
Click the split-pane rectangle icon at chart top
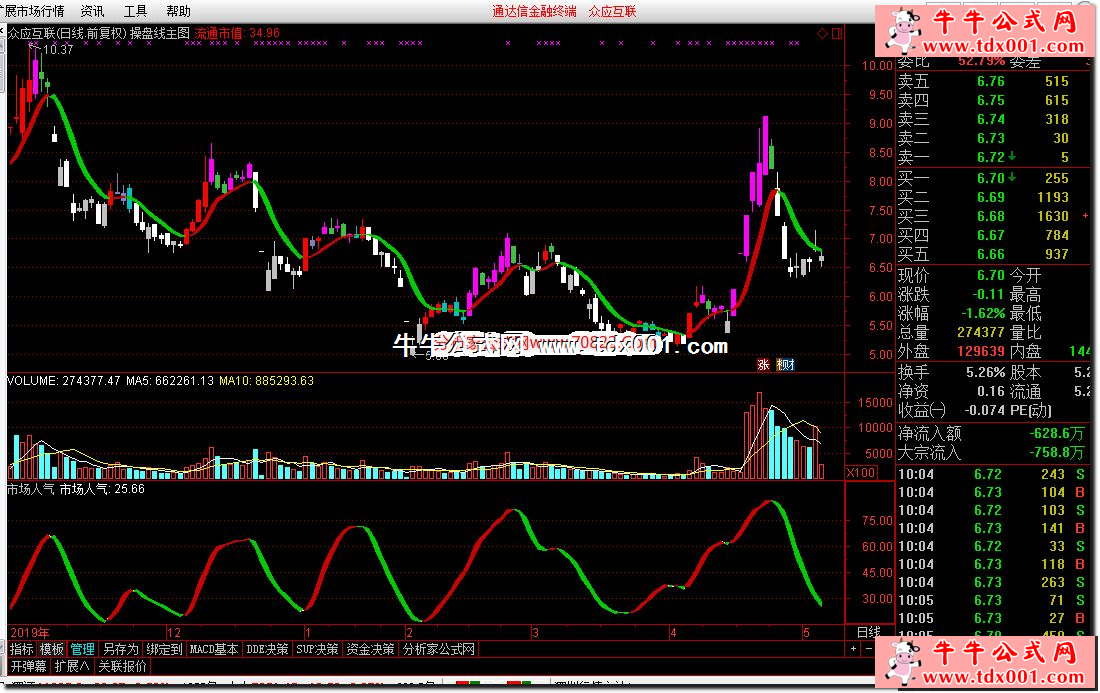pyautogui.click(x=837, y=34)
